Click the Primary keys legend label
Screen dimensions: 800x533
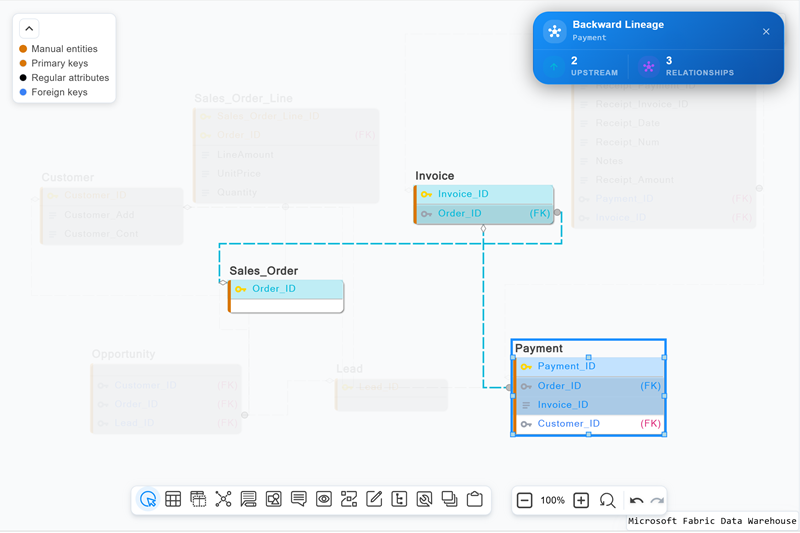(x=60, y=63)
